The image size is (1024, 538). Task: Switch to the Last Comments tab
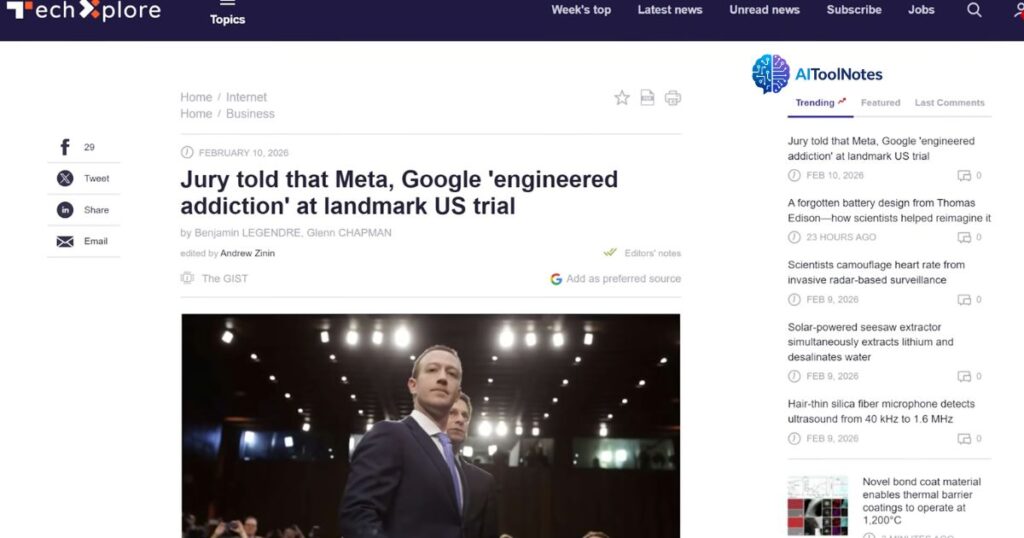[x=949, y=102]
